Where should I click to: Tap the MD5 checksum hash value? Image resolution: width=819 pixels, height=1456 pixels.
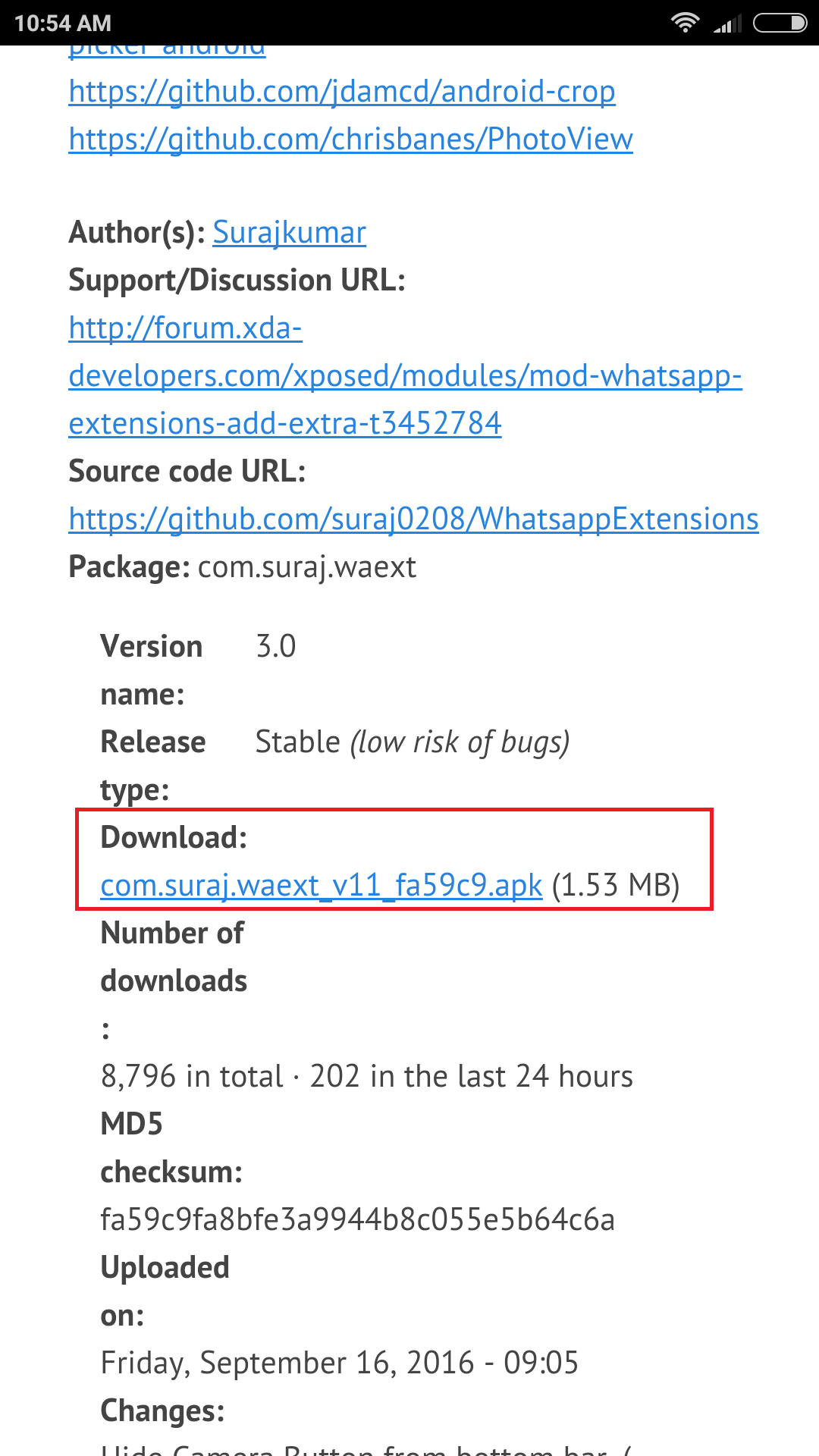pyautogui.click(x=357, y=1220)
